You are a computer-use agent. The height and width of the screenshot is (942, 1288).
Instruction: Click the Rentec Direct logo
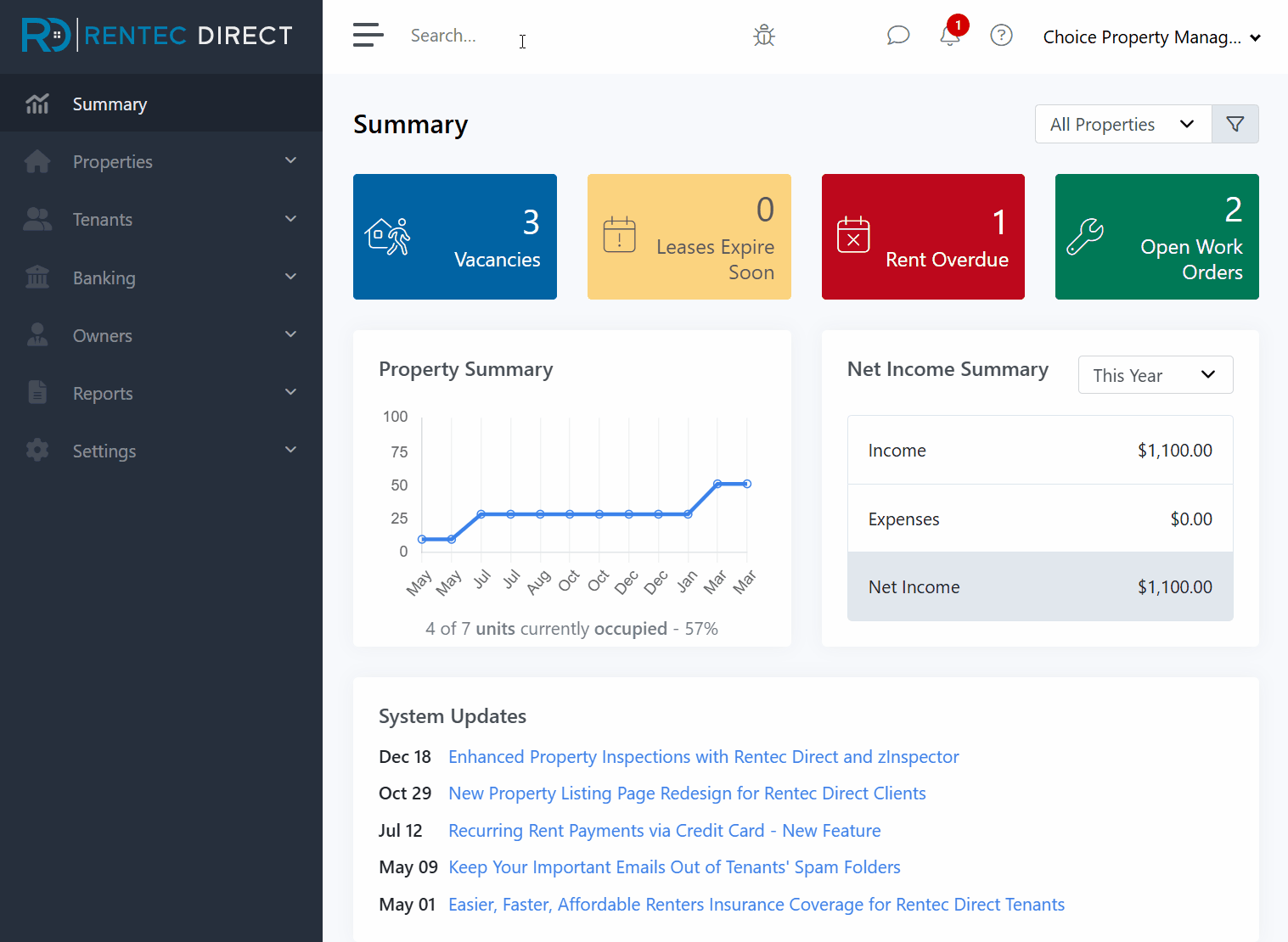(158, 36)
